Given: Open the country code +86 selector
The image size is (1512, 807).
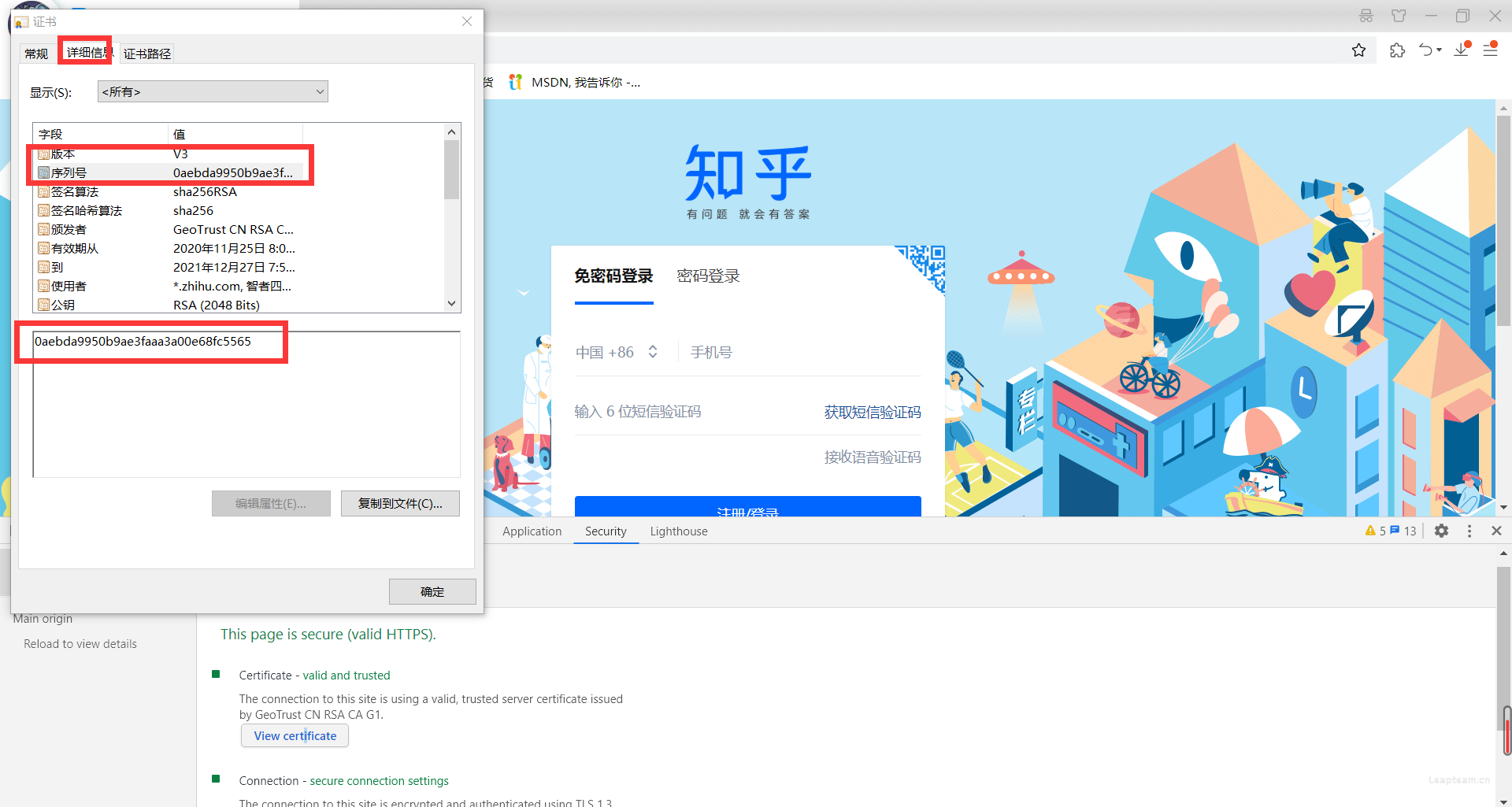Looking at the screenshot, I should click(x=617, y=352).
